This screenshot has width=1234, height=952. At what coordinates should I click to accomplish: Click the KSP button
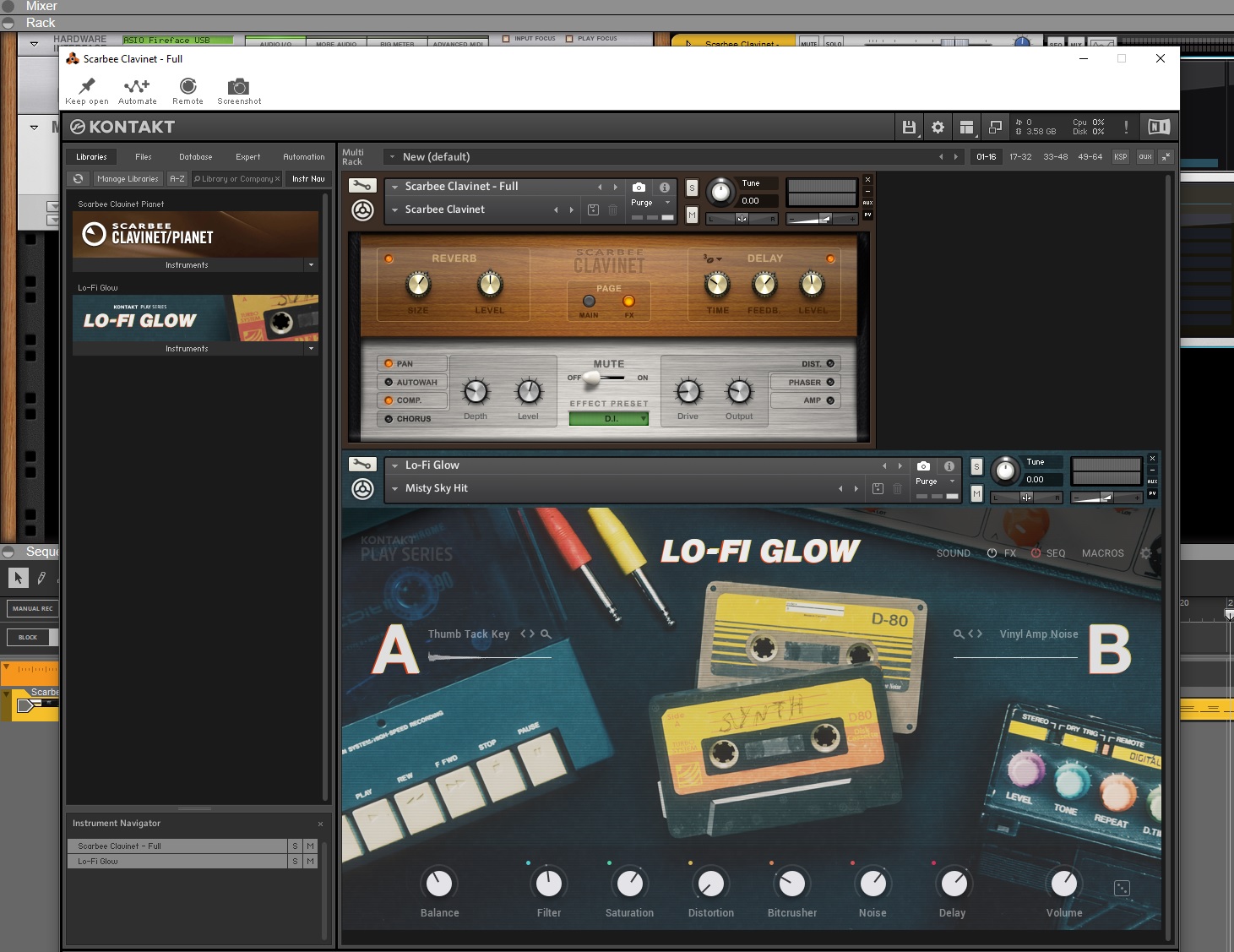click(x=1121, y=156)
